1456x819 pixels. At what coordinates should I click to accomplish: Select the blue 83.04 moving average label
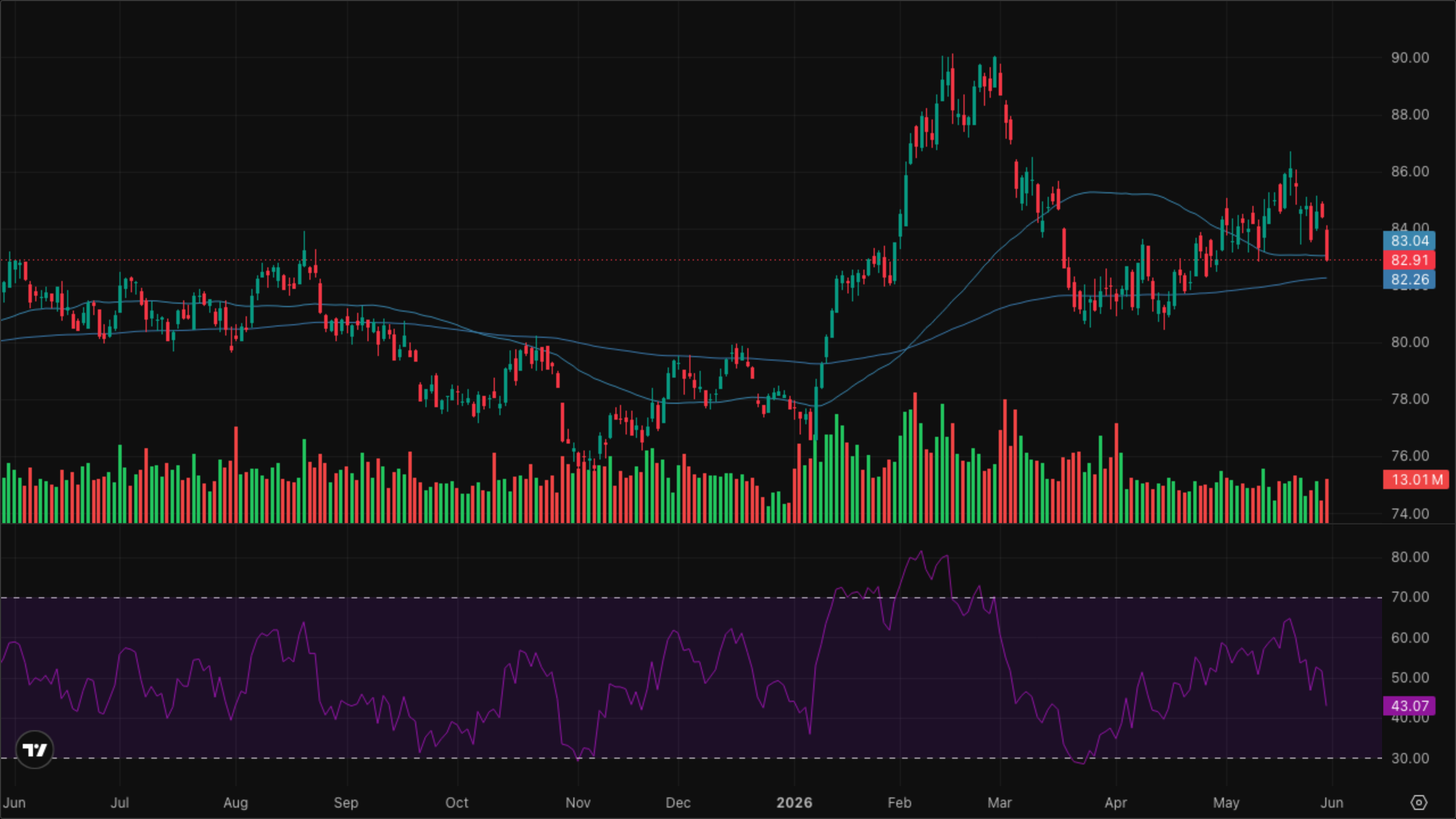point(1409,241)
